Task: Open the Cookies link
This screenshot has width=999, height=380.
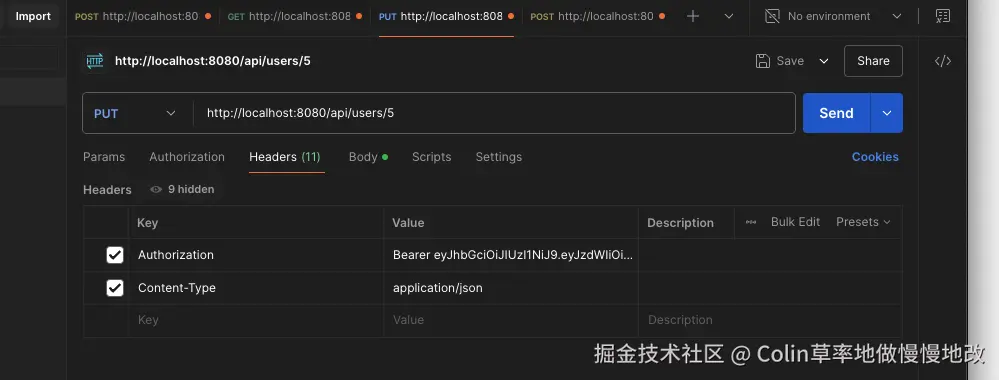Action: pyautogui.click(x=875, y=157)
